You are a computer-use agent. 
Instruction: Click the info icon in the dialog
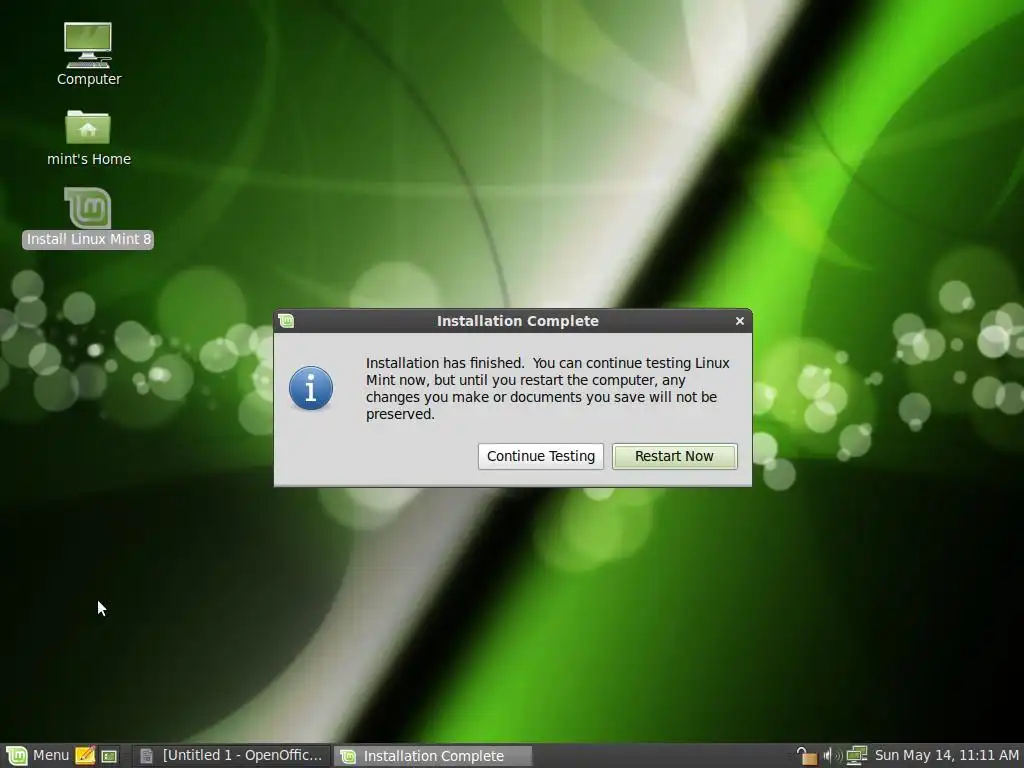(x=311, y=388)
